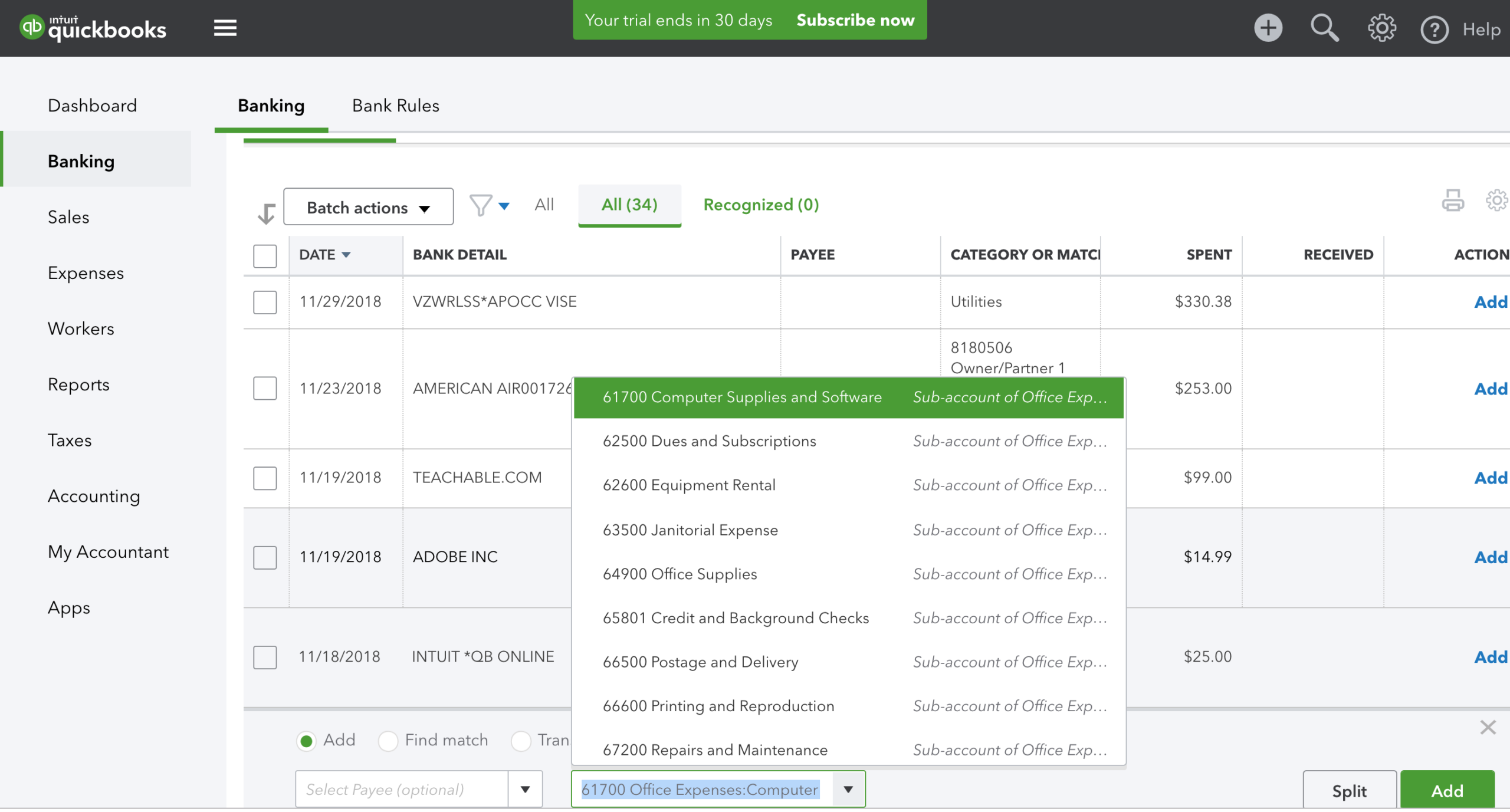The height and width of the screenshot is (812, 1510).
Task: Open the Batch actions dropdown
Action: pos(368,206)
